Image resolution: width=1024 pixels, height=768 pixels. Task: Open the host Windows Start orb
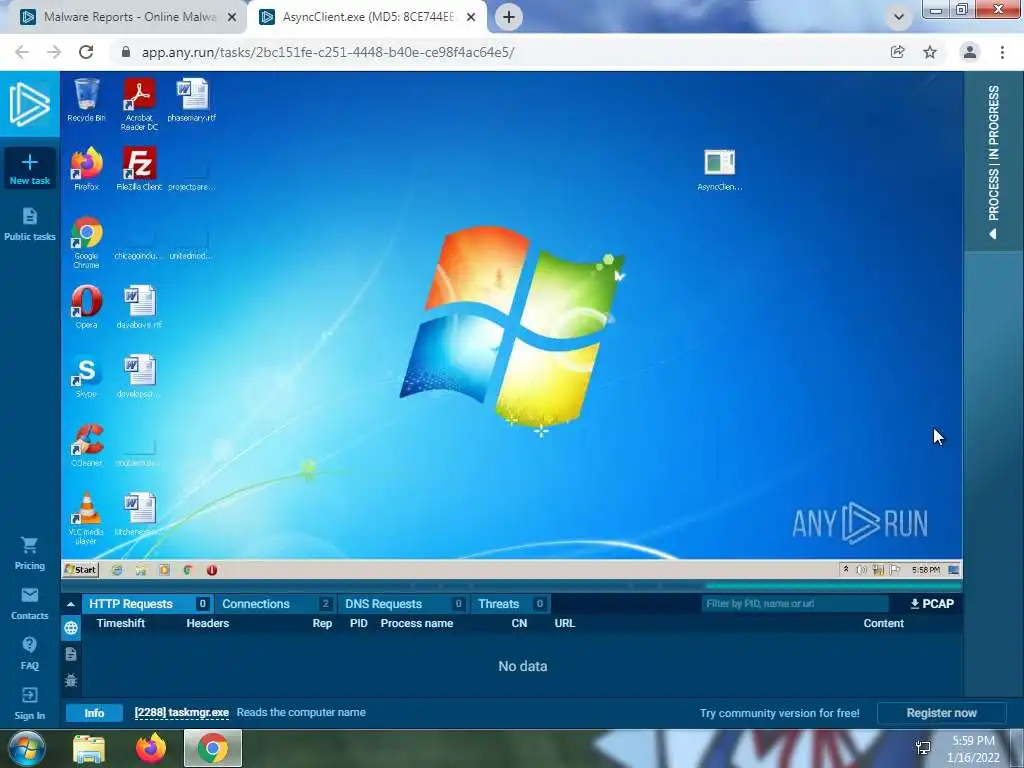coord(27,749)
